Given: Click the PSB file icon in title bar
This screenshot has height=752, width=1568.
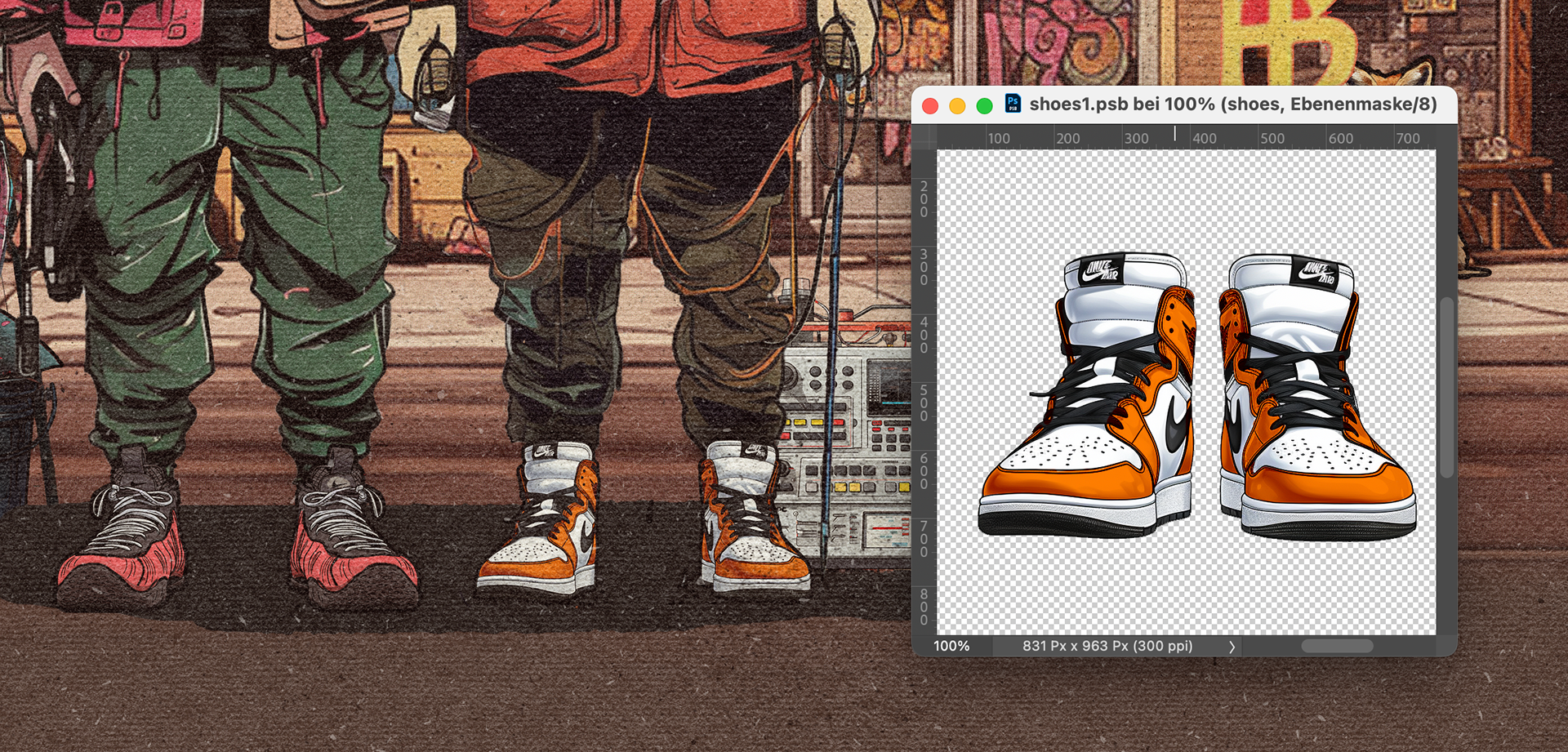Looking at the screenshot, I should coord(1013,103).
